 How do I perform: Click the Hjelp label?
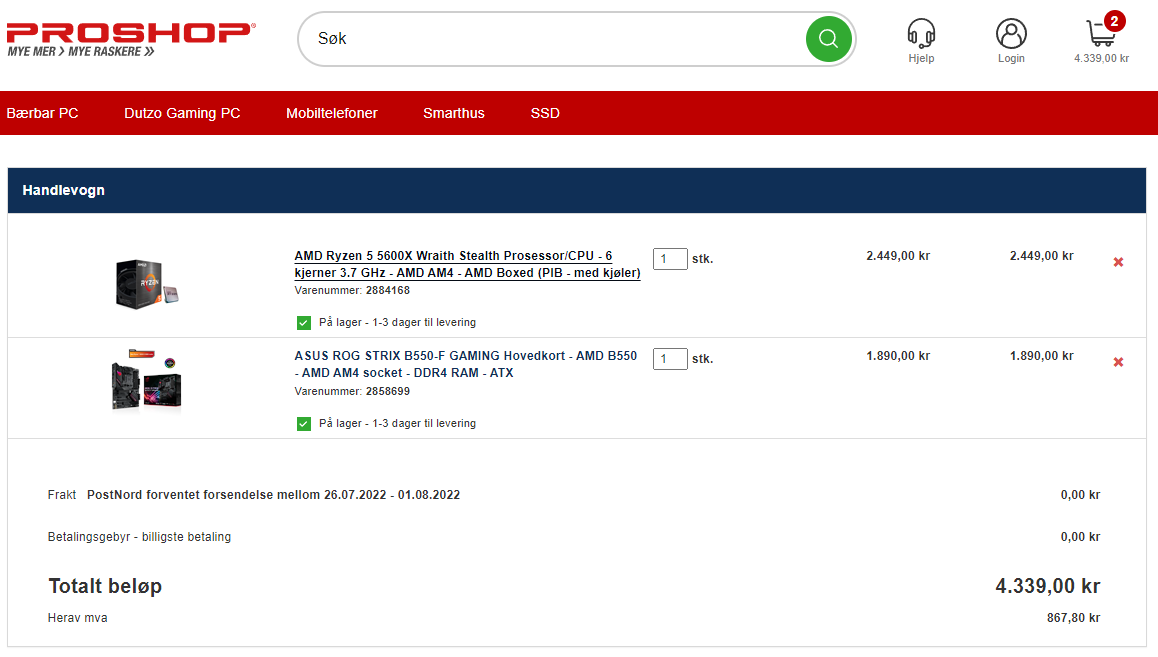pyautogui.click(x=921, y=58)
